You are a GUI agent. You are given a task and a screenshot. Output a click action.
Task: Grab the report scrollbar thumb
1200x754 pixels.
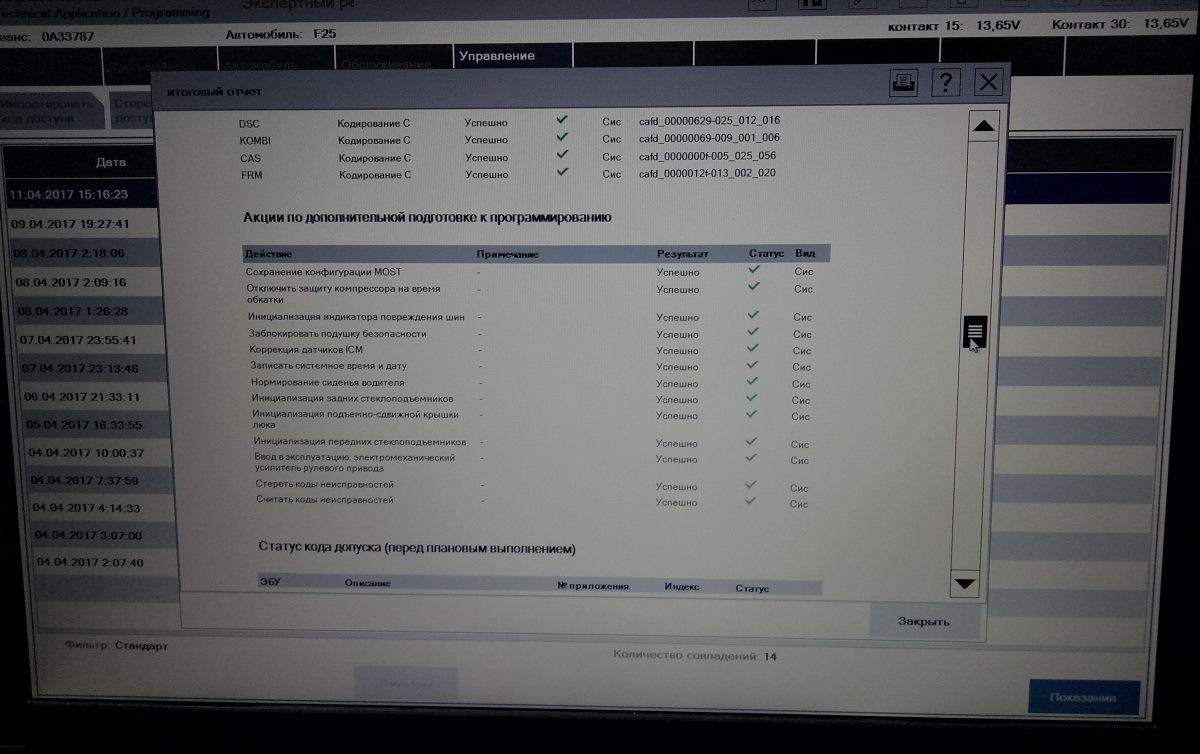[976, 330]
